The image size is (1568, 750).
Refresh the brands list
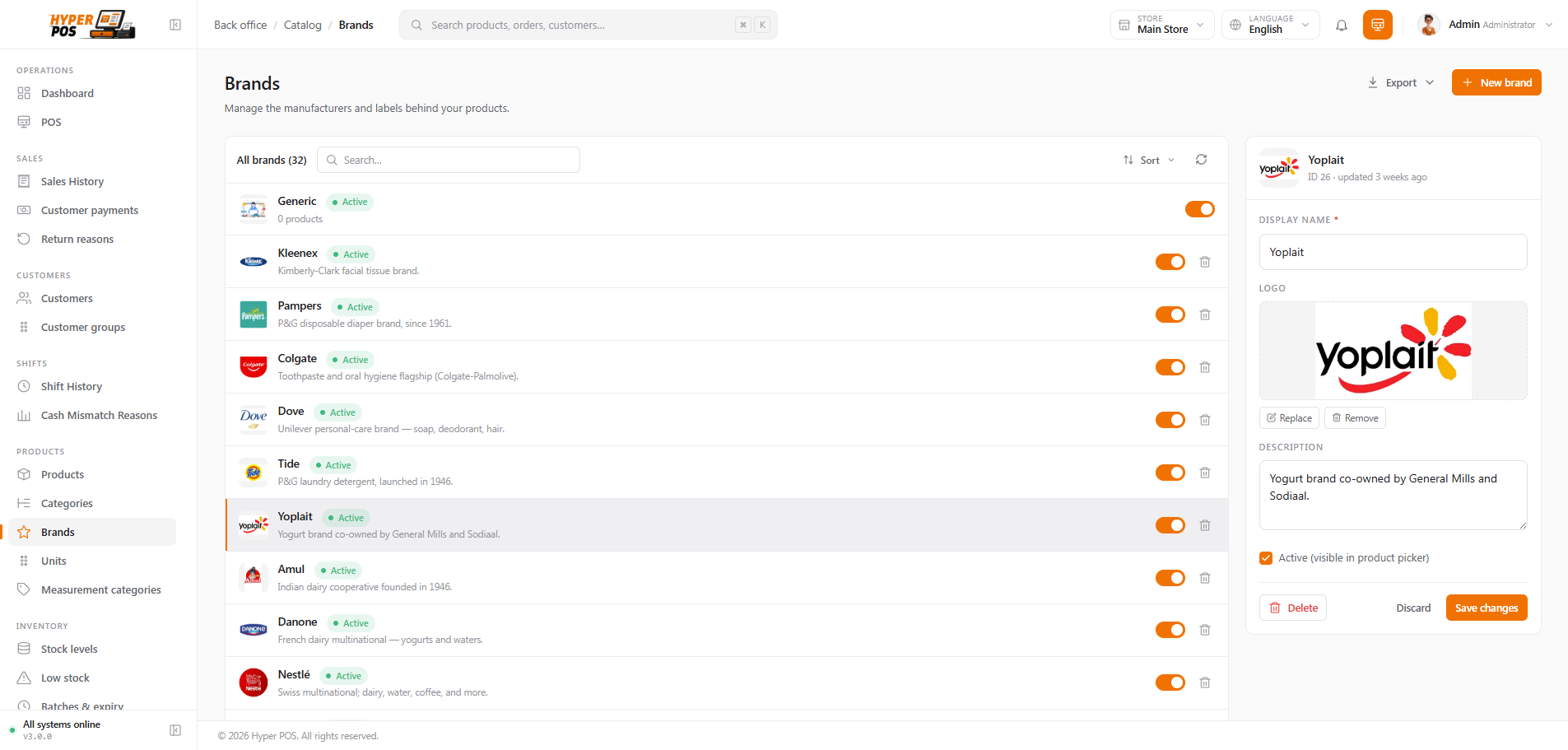pos(1202,160)
